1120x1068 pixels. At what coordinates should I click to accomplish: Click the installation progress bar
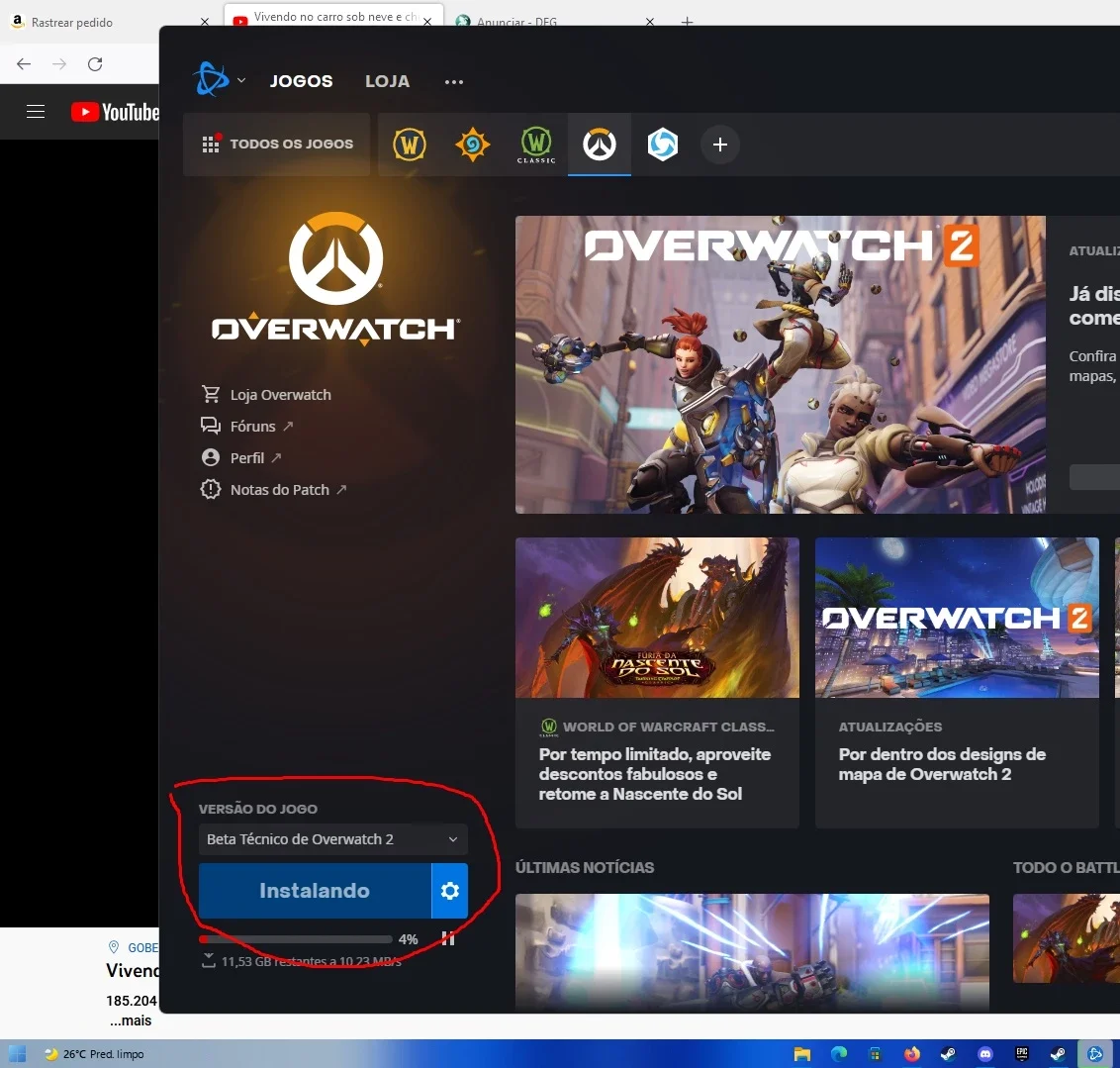tap(296, 939)
